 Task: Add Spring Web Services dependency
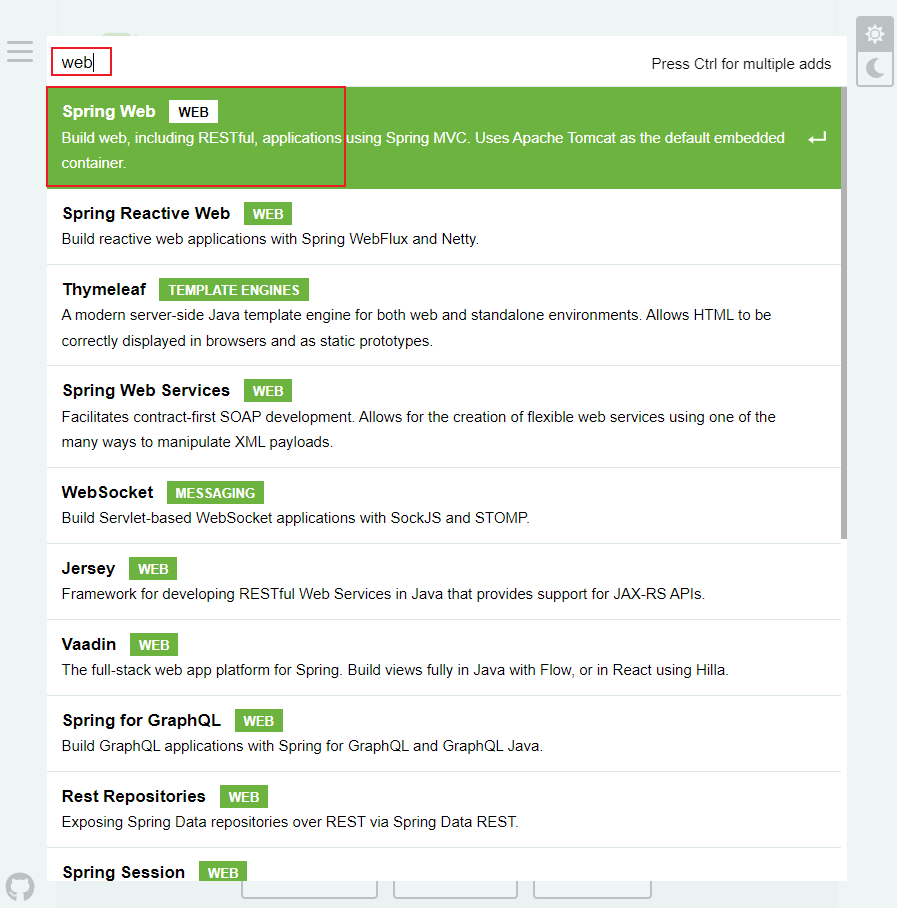click(x=444, y=416)
